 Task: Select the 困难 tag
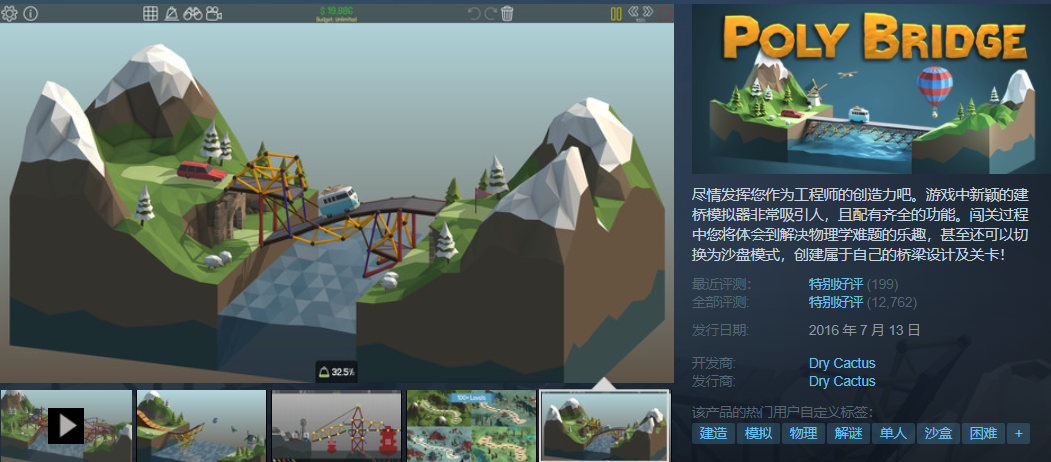point(983,433)
